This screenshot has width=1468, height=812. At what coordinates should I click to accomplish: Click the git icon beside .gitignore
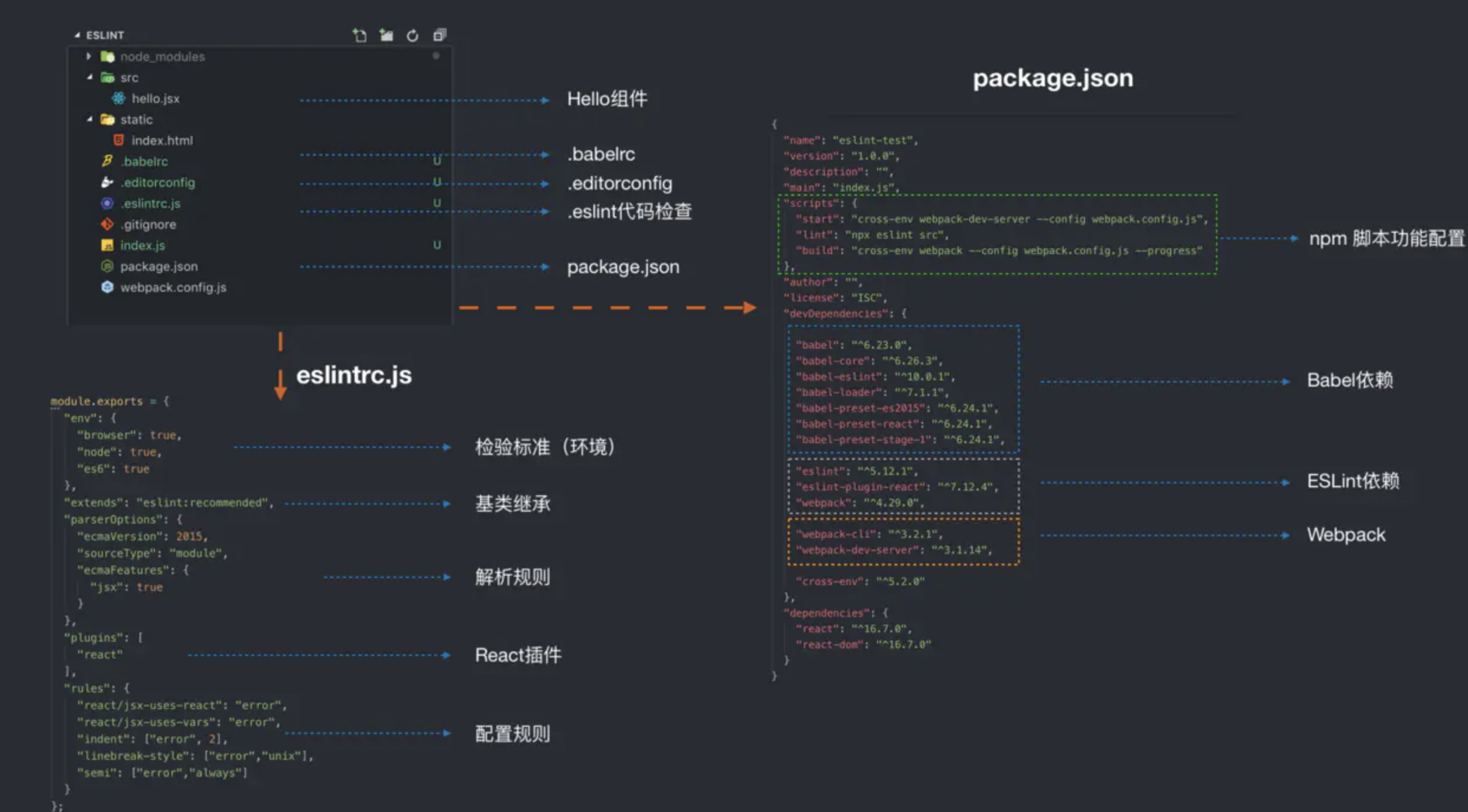pyautogui.click(x=107, y=225)
